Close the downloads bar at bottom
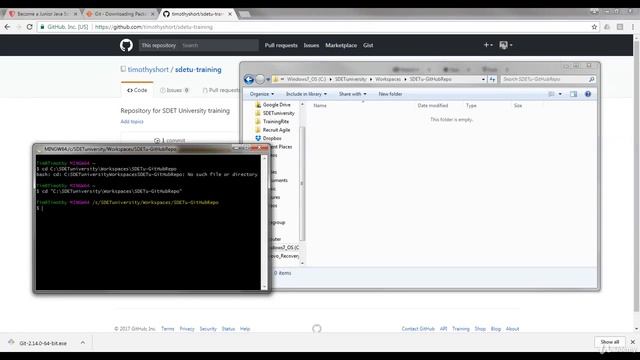The width and height of the screenshot is (640, 360). click(x=633, y=342)
